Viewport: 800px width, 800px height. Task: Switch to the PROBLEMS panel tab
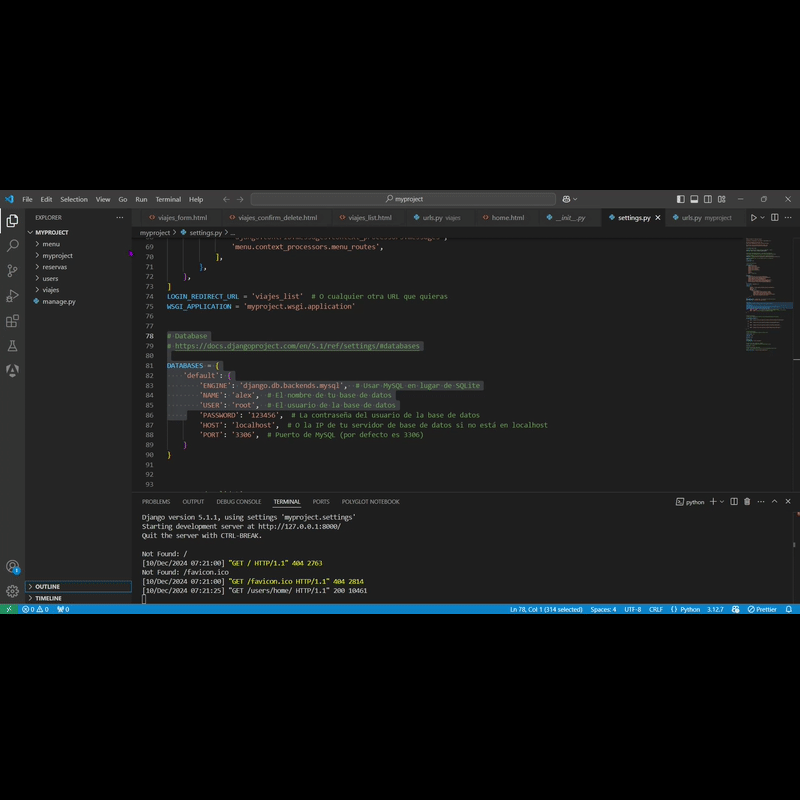point(156,502)
